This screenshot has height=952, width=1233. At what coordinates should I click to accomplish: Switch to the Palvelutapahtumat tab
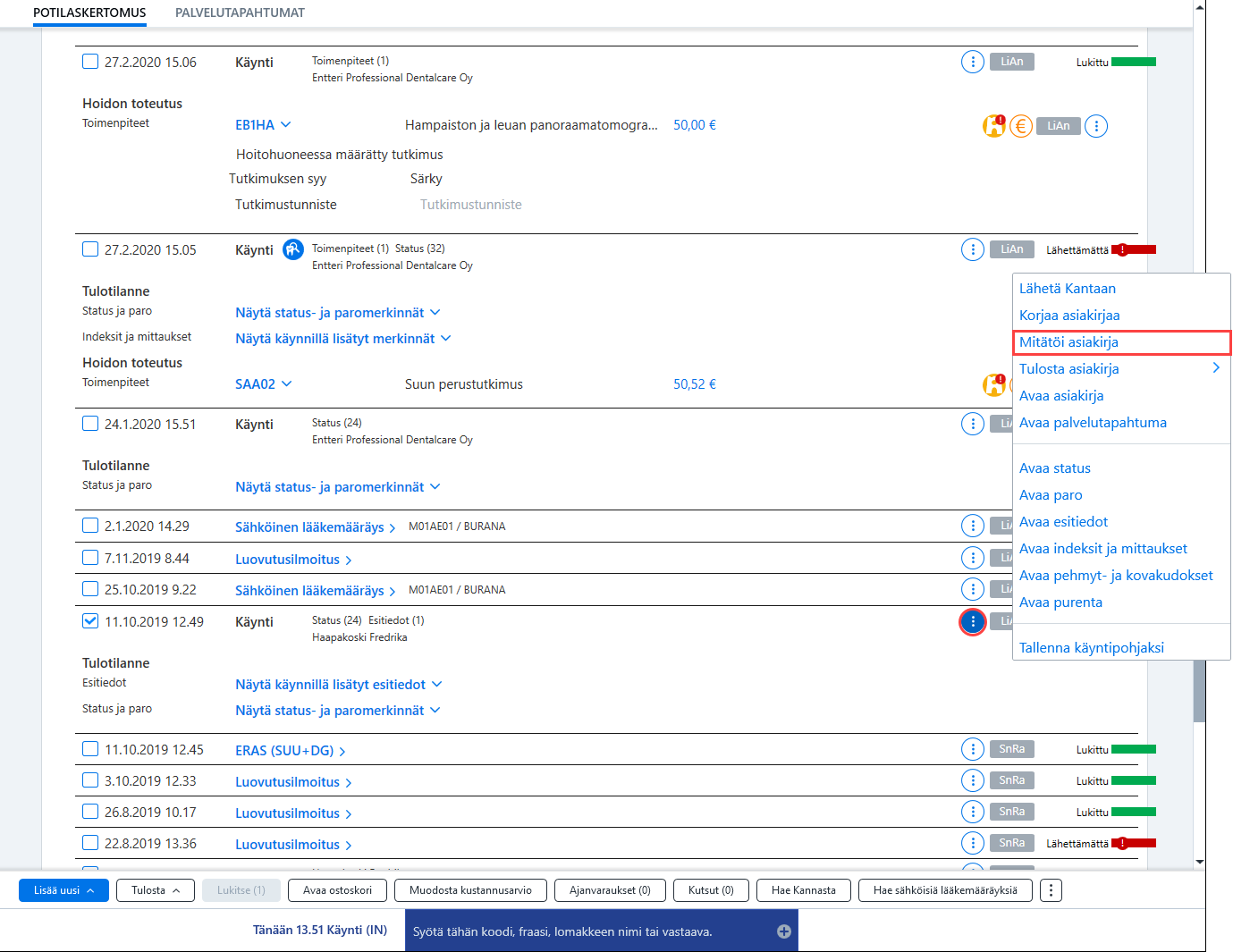coord(240,13)
